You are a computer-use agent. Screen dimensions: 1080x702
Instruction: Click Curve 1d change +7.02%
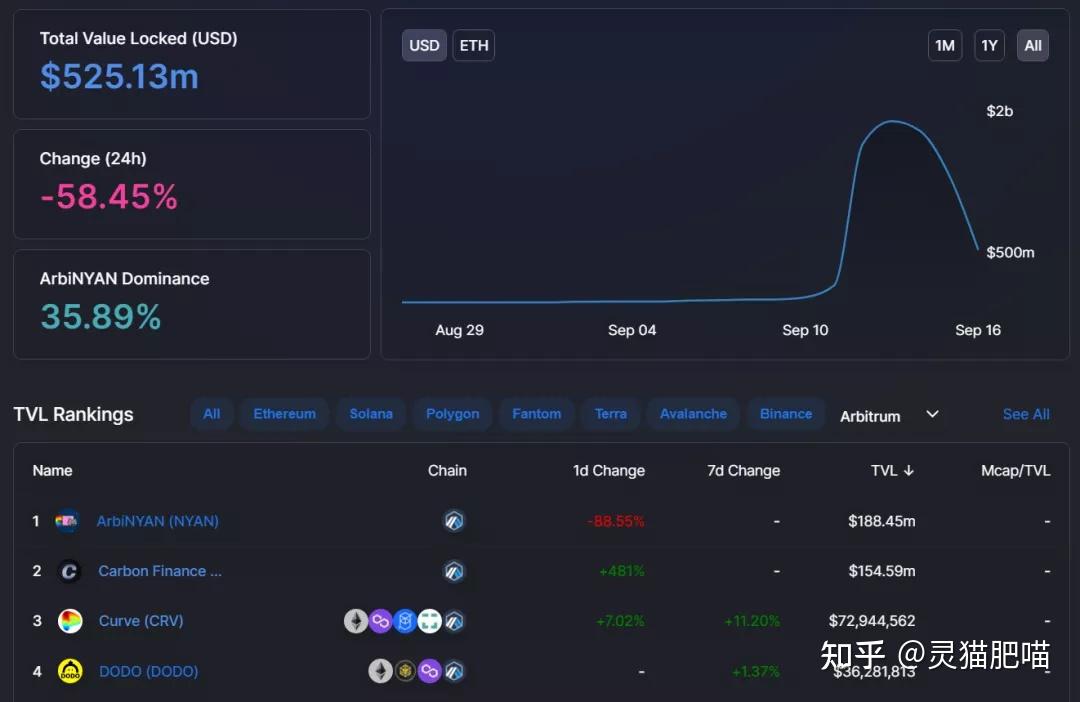621,621
